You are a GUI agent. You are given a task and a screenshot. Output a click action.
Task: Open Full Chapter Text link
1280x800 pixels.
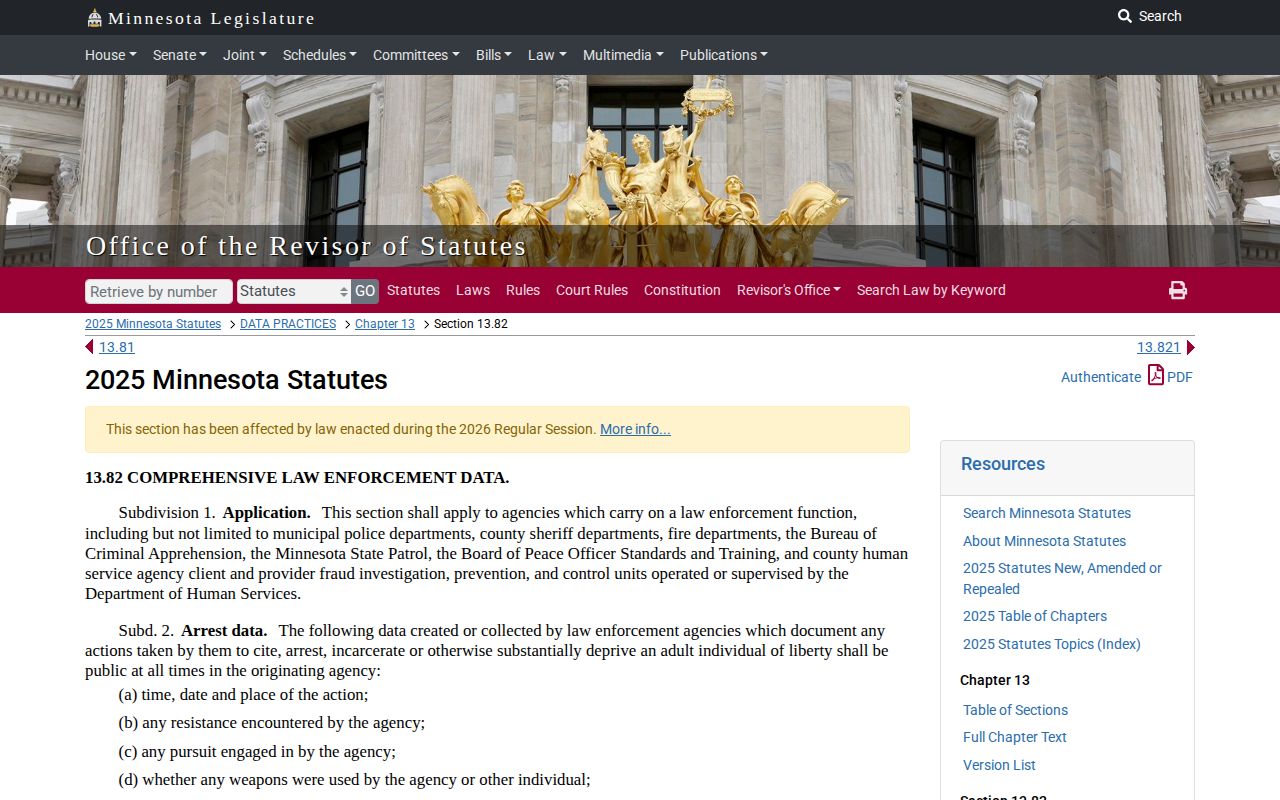[1015, 737]
